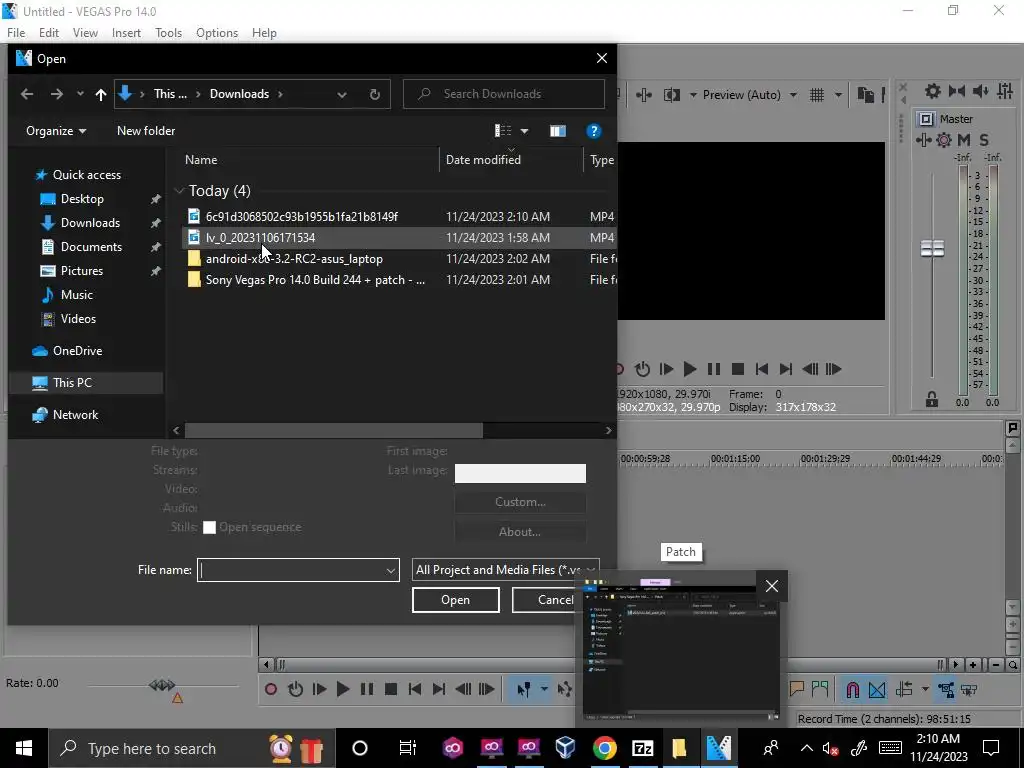This screenshot has height=768, width=1024.
Task: Open the Organize dropdown menu
Action: point(56,131)
